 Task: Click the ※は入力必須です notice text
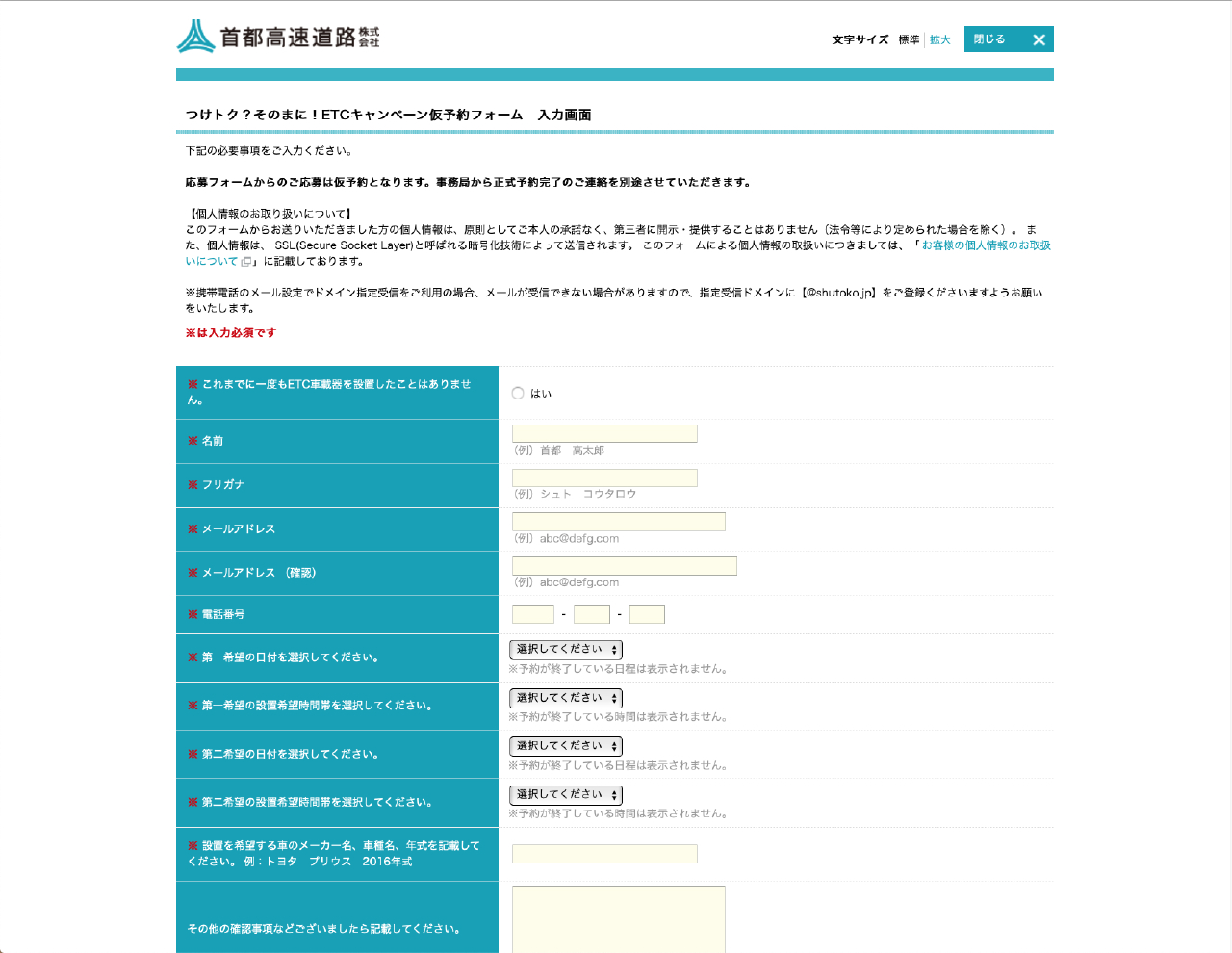coord(231,333)
